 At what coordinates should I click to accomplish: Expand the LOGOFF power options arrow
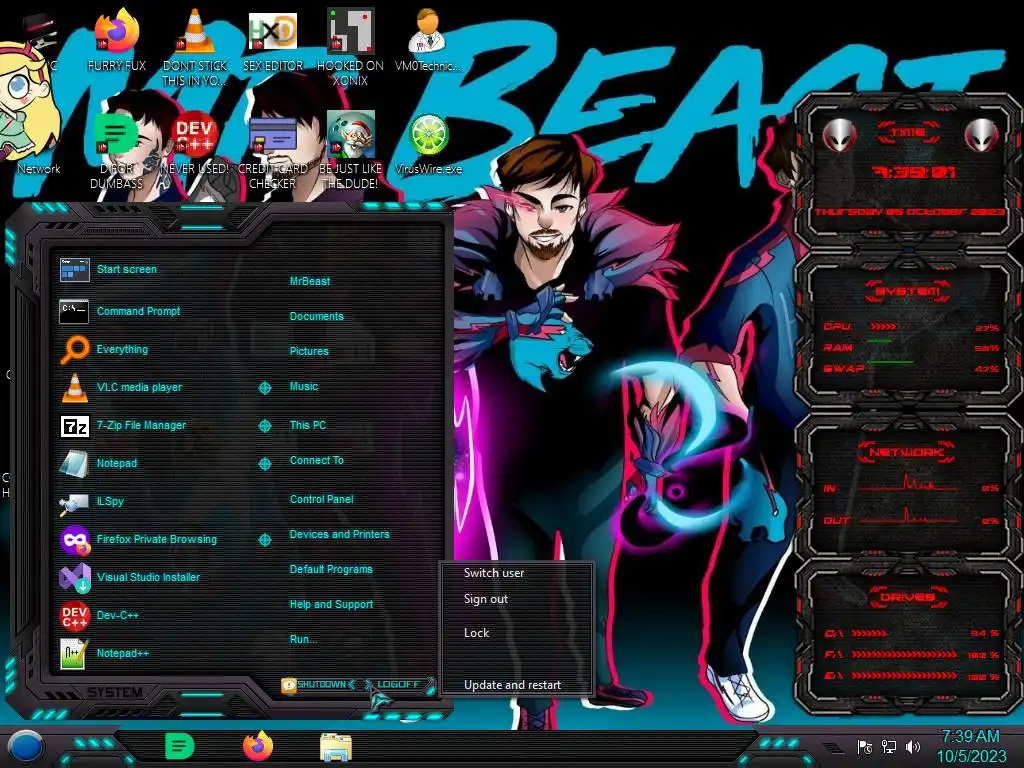[430, 684]
